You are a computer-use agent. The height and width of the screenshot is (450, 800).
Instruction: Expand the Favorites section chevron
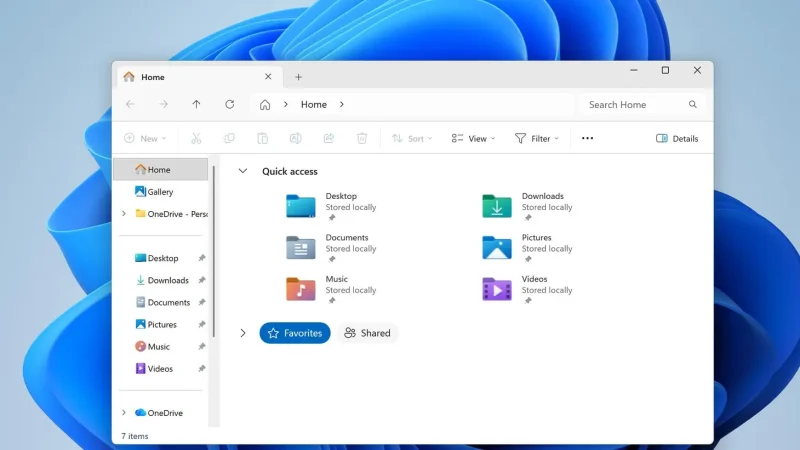tap(243, 333)
